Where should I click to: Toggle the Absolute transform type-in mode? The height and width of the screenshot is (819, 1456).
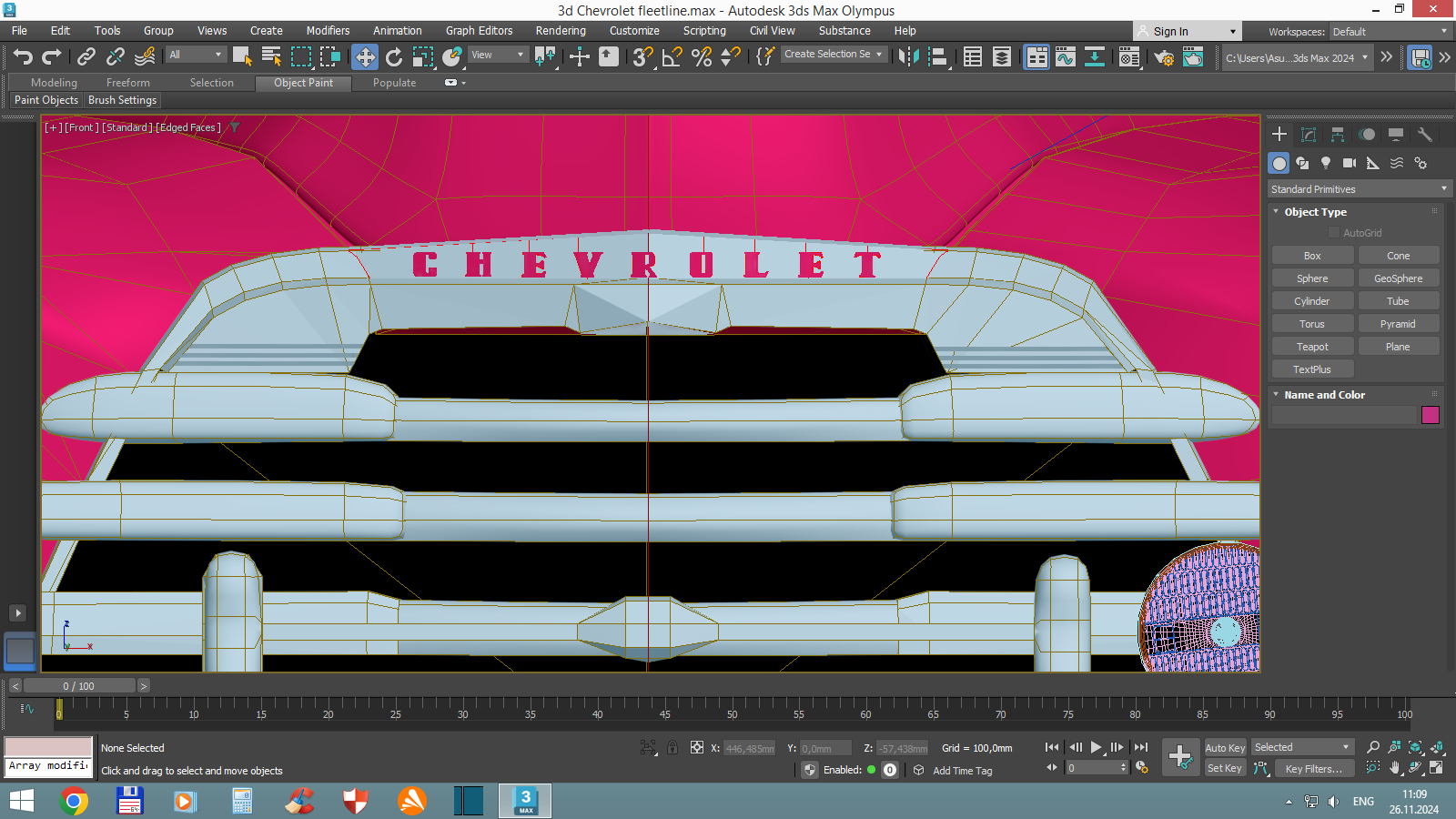pyautogui.click(x=696, y=747)
